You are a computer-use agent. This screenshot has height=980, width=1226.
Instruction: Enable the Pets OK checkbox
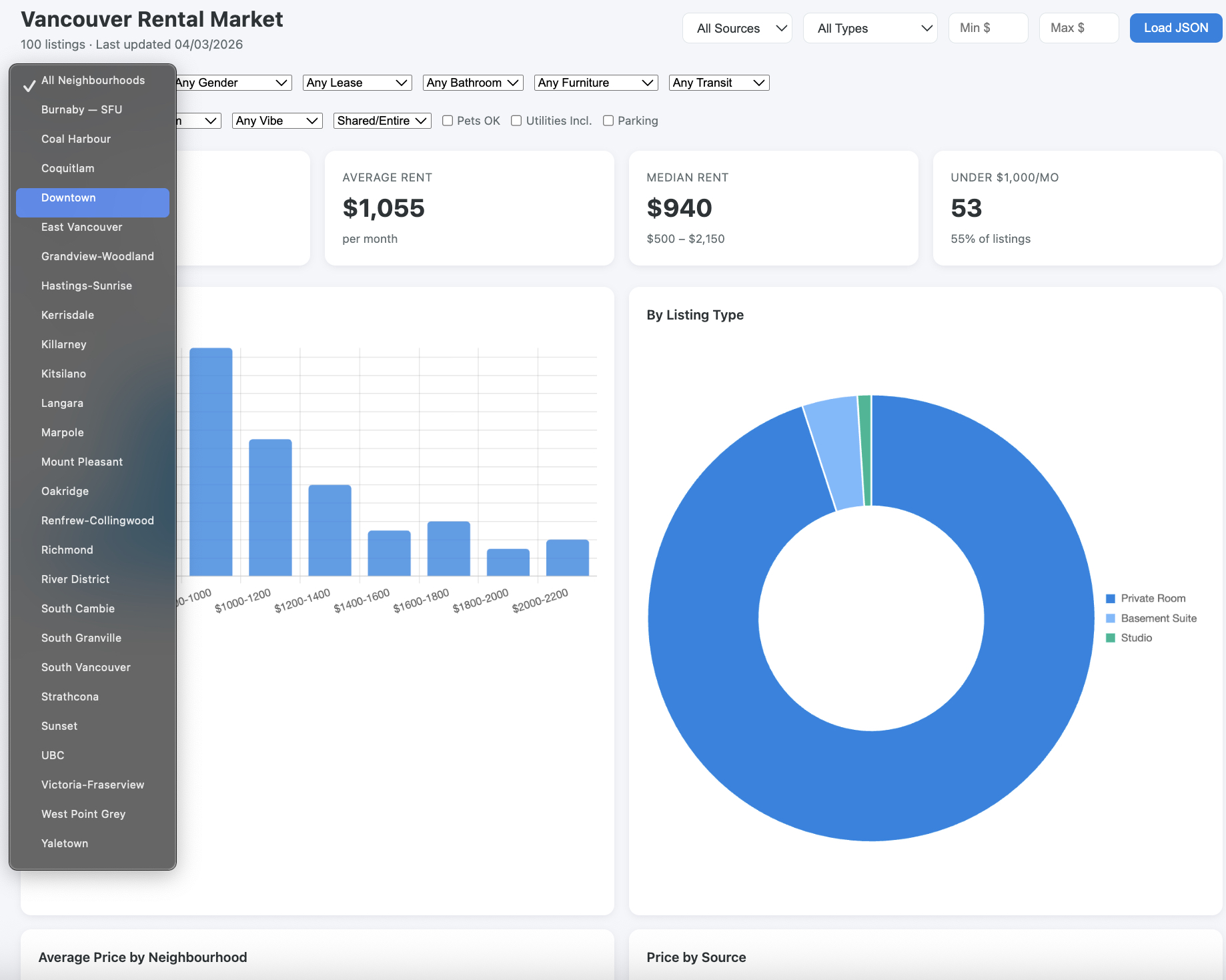tap(448, 121)
